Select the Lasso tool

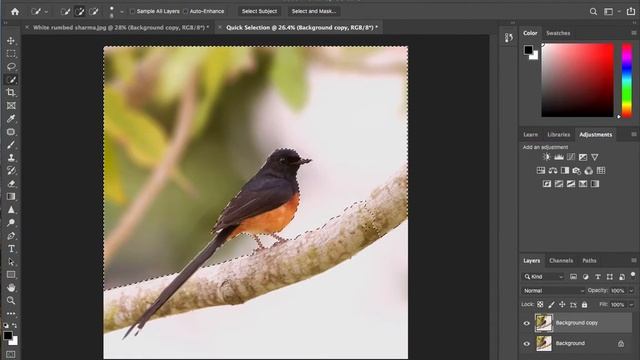pyautogui.click(x=11, y=67)
